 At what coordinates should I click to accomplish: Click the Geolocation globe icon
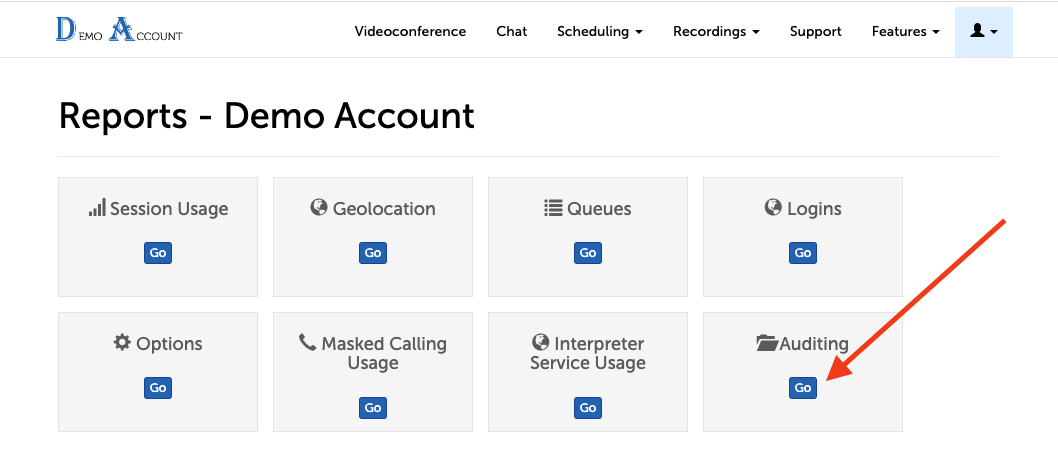tap(319, 208)
